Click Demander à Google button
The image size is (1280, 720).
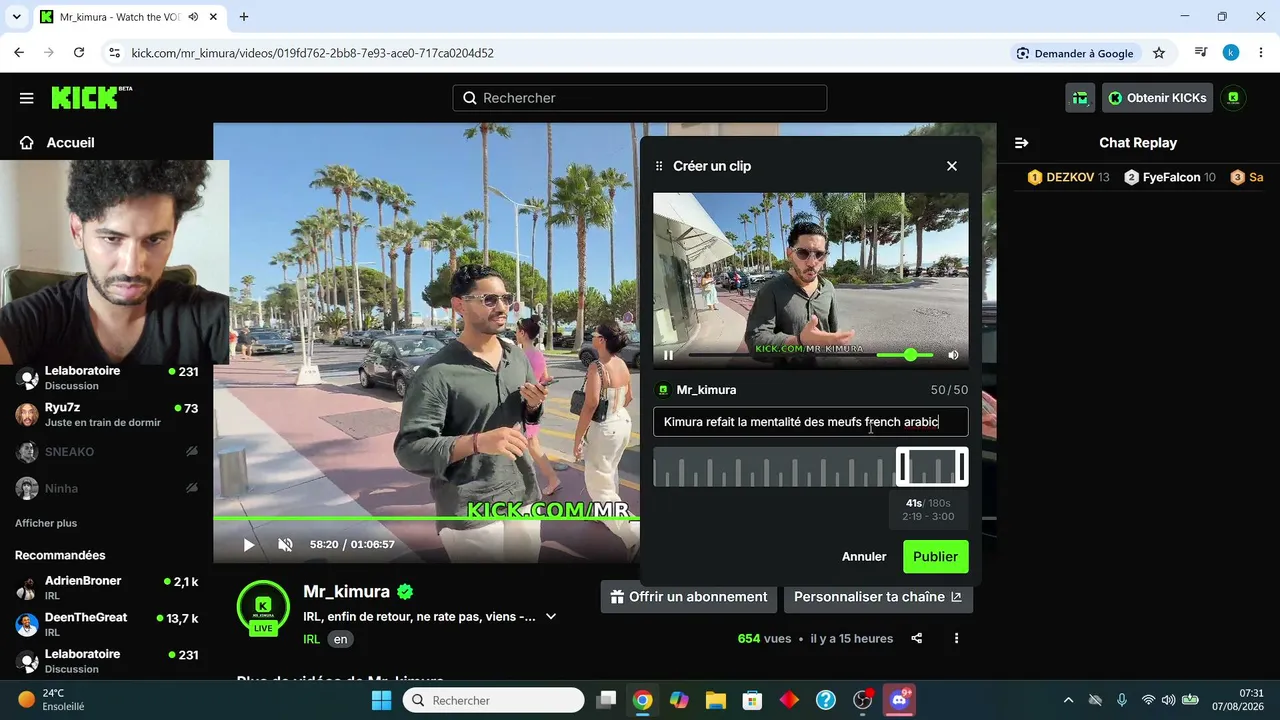(x=1075, y=53)
